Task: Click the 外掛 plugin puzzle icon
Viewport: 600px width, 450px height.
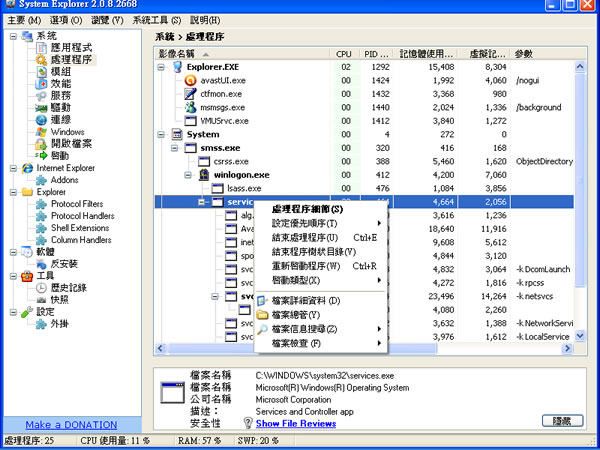Action: click(x=41, y=324)
